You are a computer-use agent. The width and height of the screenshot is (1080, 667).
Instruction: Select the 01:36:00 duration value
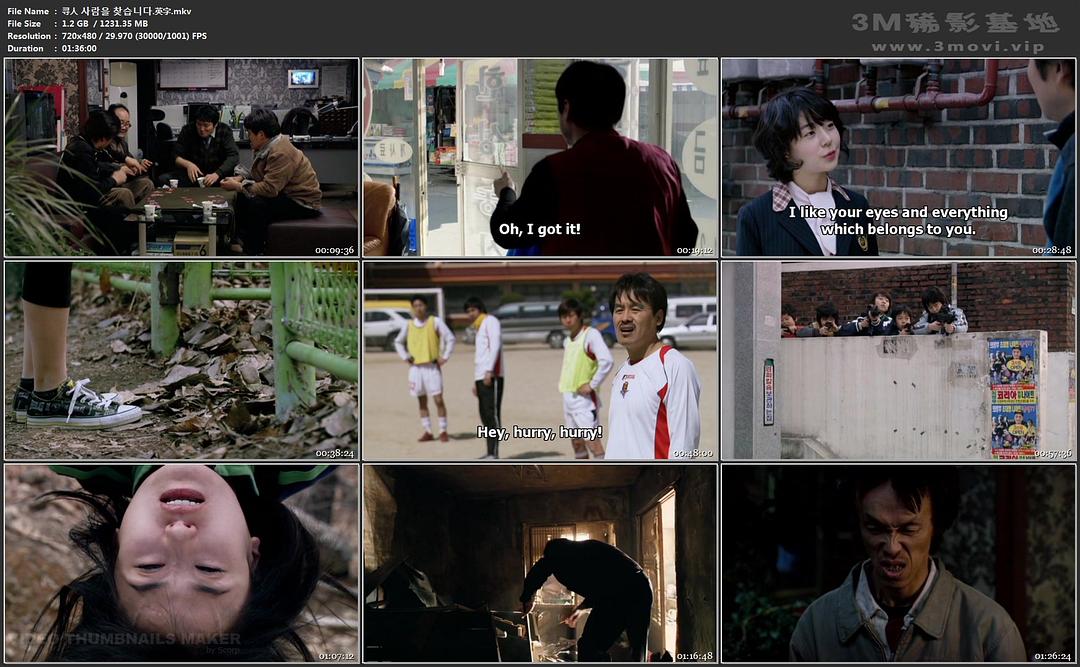(x=79, y=48)
